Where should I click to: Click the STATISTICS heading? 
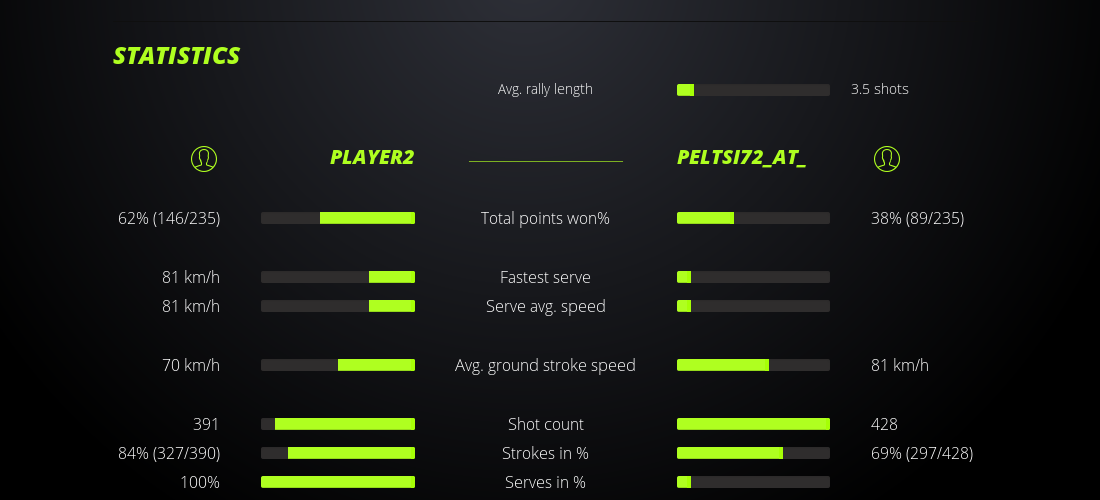point(176,56)
